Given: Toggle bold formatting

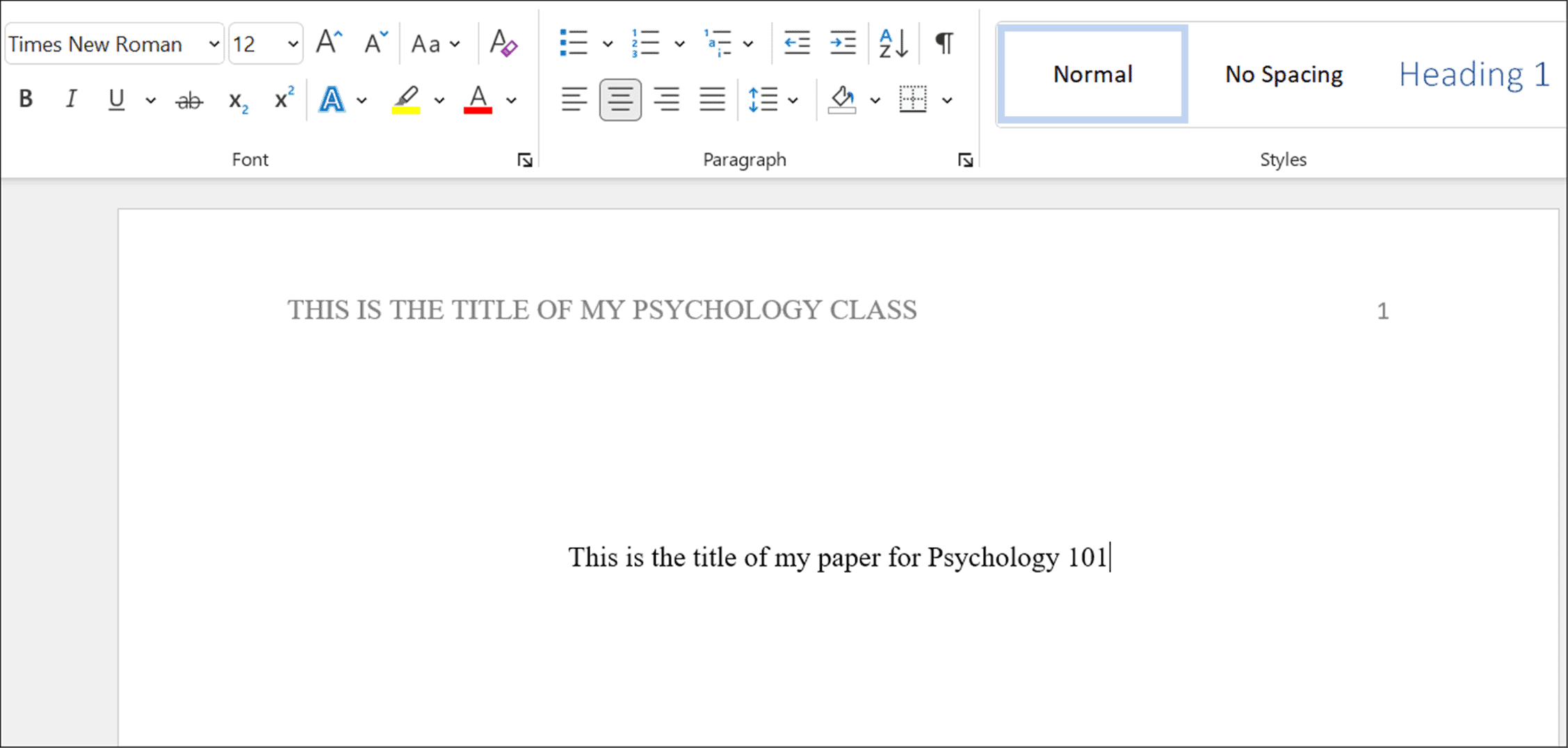Looking at the screenshot, I should (x=26, y=99).
